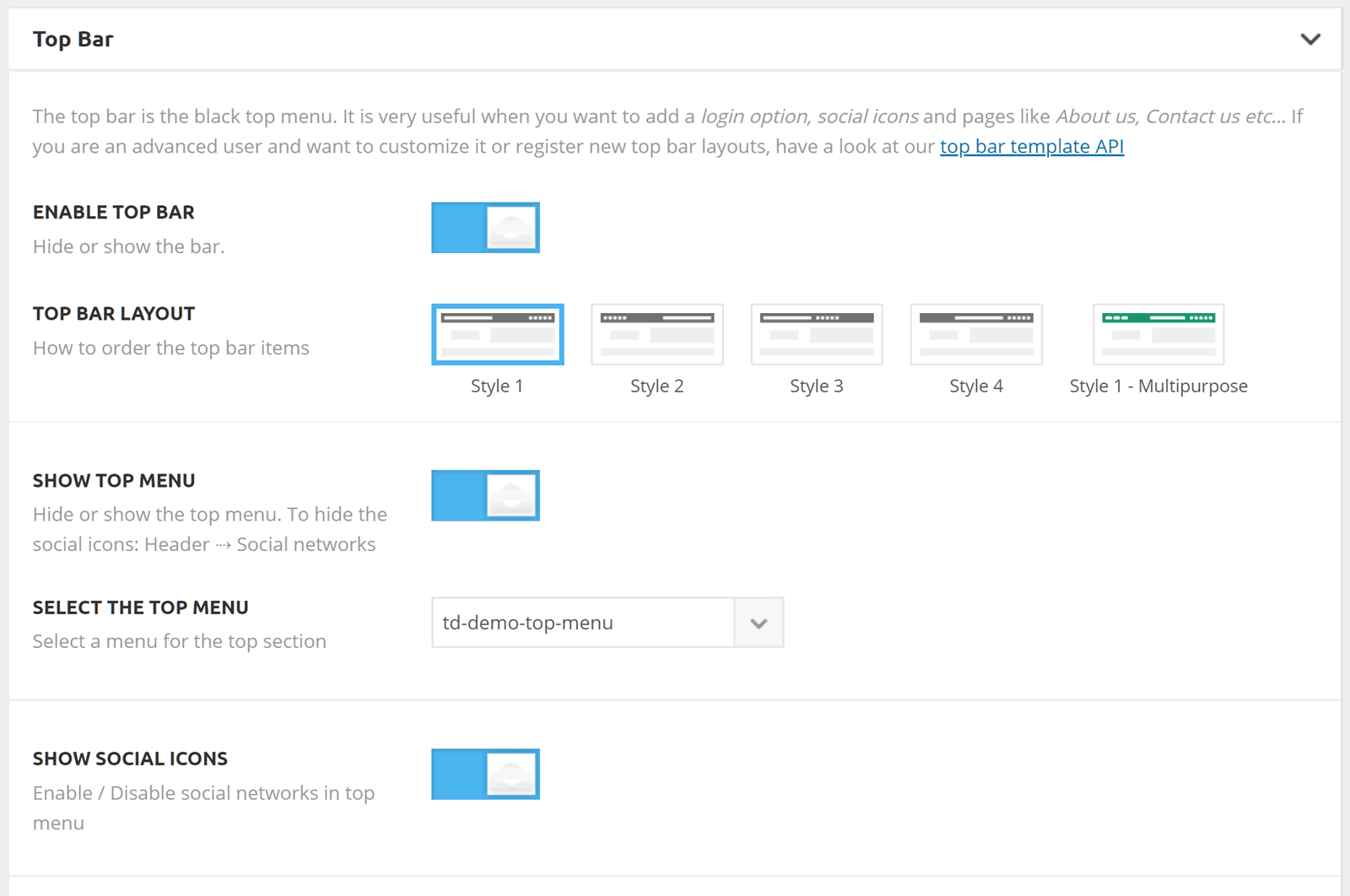The width and height of the screenshot is (1350, 896).
Task: Open the top bar template API link
Action: coord(1032,147)
